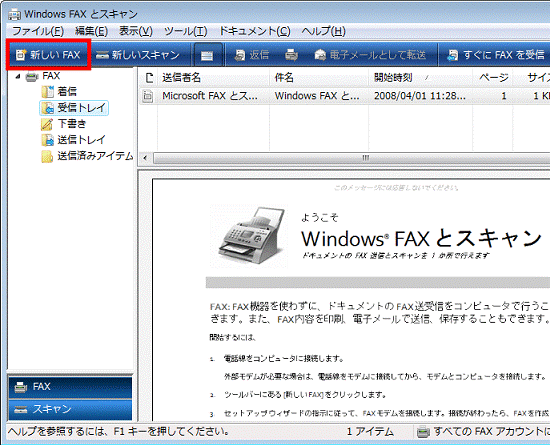
Task: Open the ヘルプ(H) menu
Action: (323, 31)
